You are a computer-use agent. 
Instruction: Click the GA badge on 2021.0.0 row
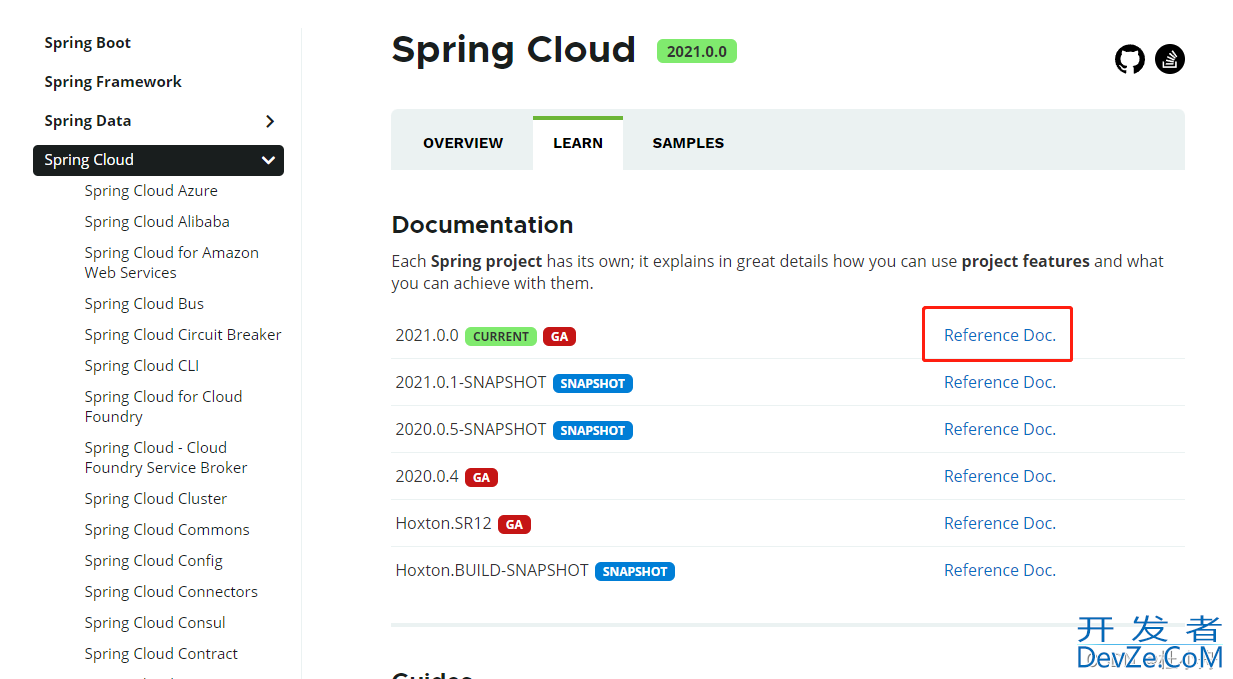(560, 336)
